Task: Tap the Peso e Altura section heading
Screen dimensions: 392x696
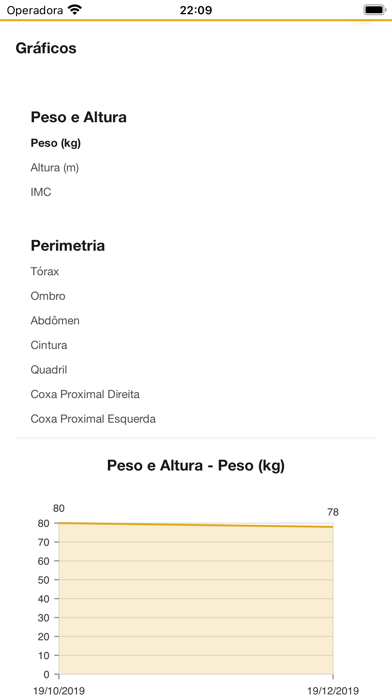Action: (x=79, y=118)
